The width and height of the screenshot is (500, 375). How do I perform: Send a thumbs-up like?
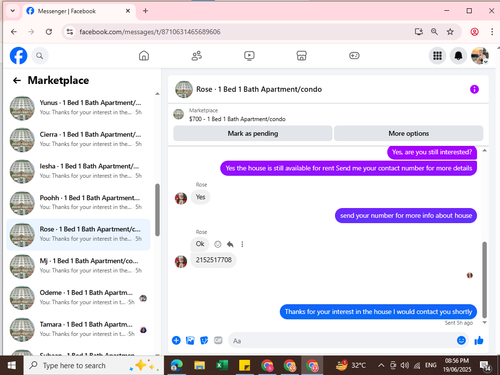click(x=479, y=340)
